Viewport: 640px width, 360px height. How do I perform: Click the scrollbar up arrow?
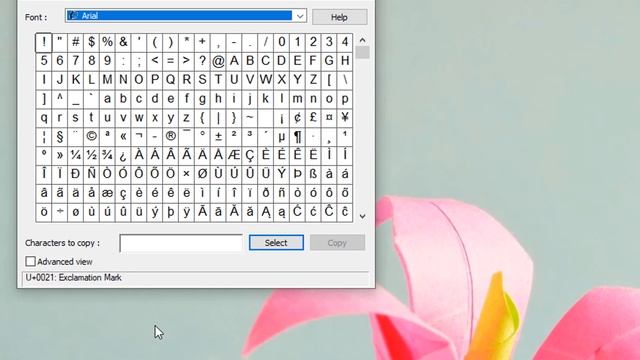point(362,40)
